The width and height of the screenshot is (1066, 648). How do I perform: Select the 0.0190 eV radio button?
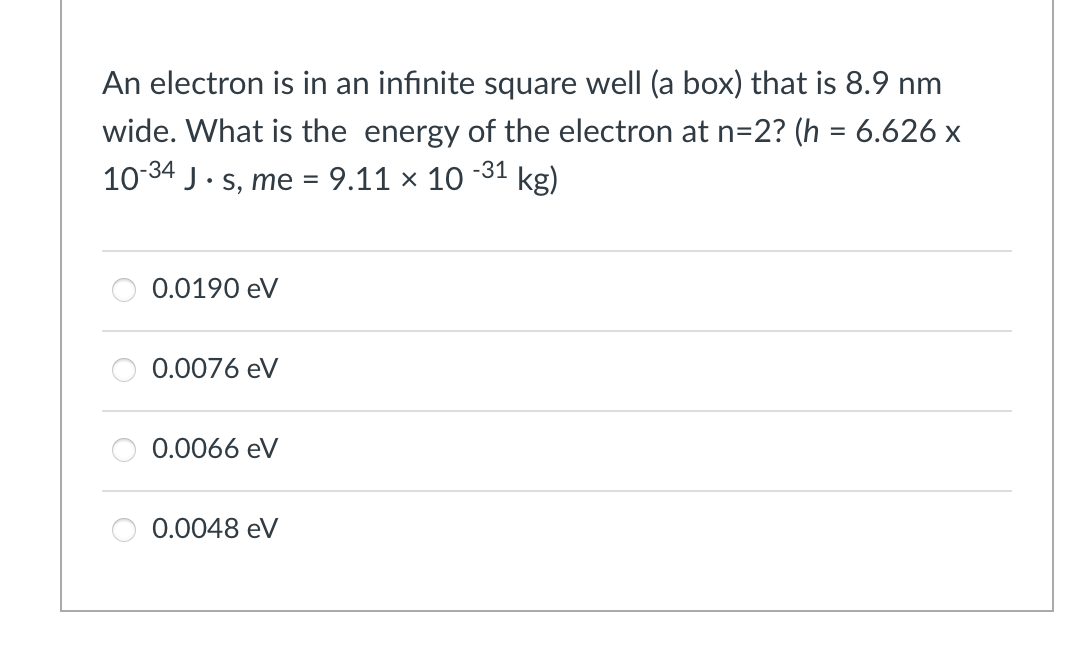tap(123, 289)
